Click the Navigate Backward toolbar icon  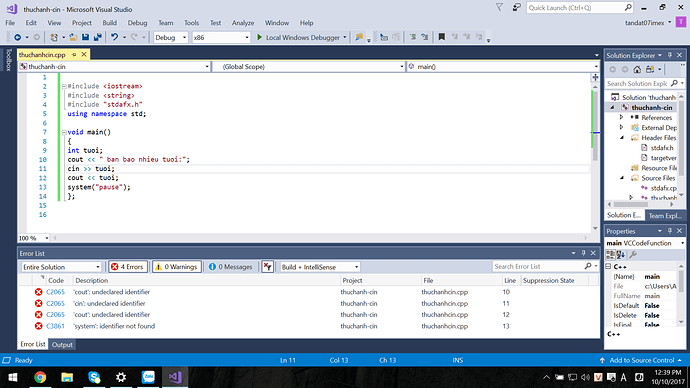18,37
